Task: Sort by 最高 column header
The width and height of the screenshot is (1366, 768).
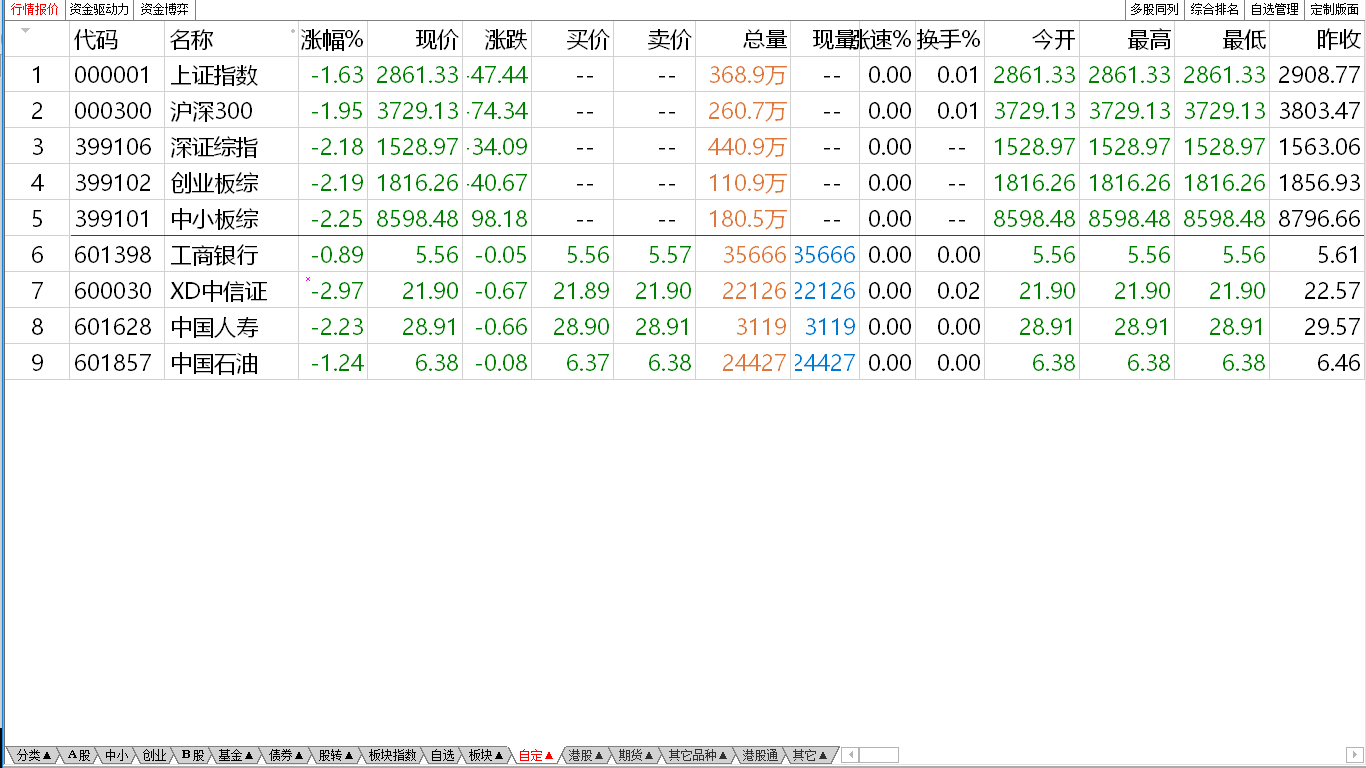Action: point(1148,40)
